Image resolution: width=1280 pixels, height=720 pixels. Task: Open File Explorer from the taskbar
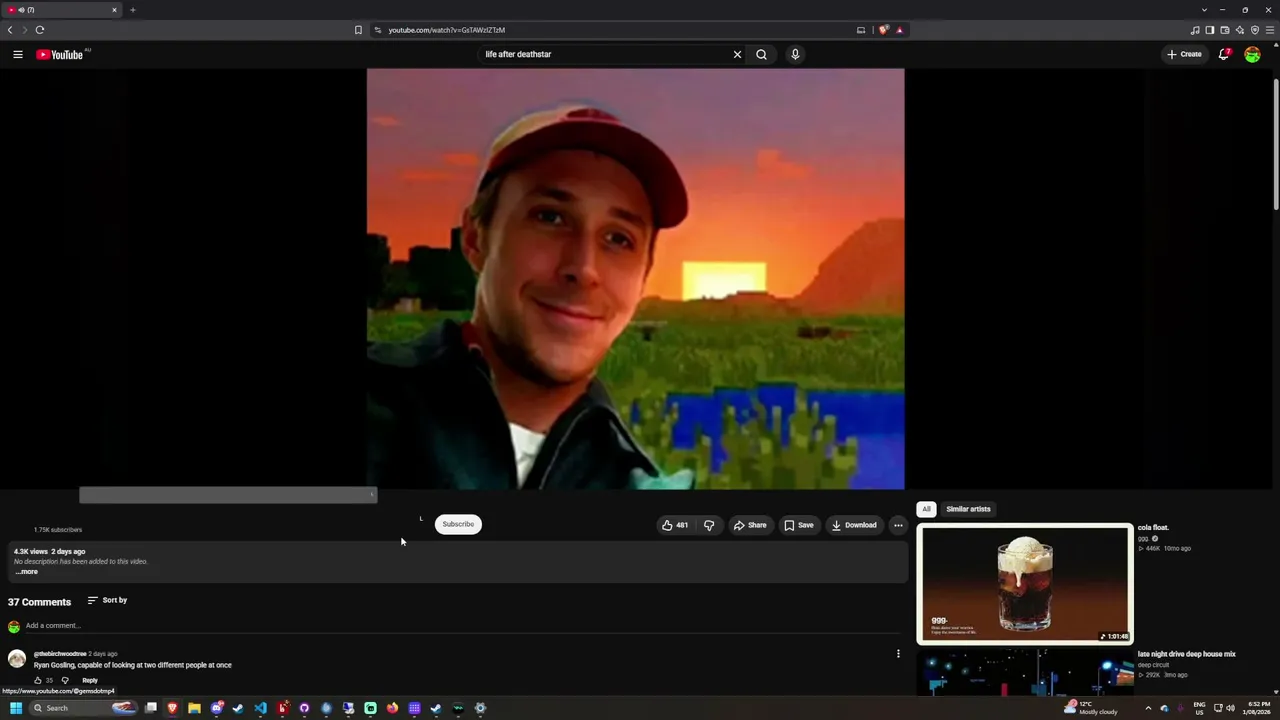tap(194, 708)
